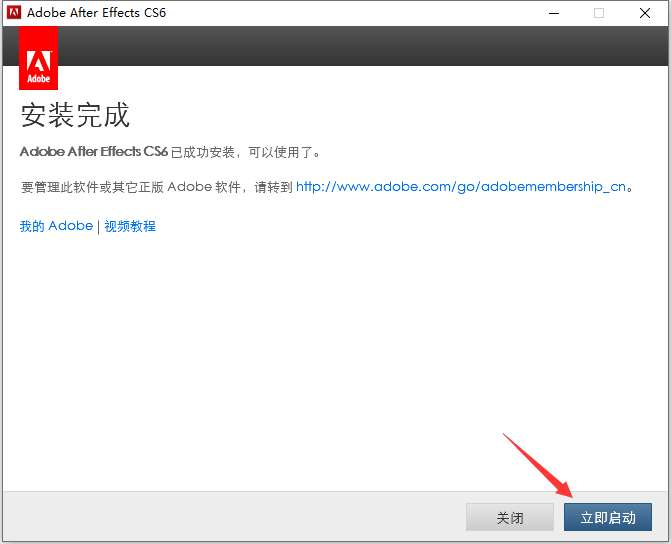Open the adobemembership_cn hyperlink
The image size is (671, 544).
[461, 187]
